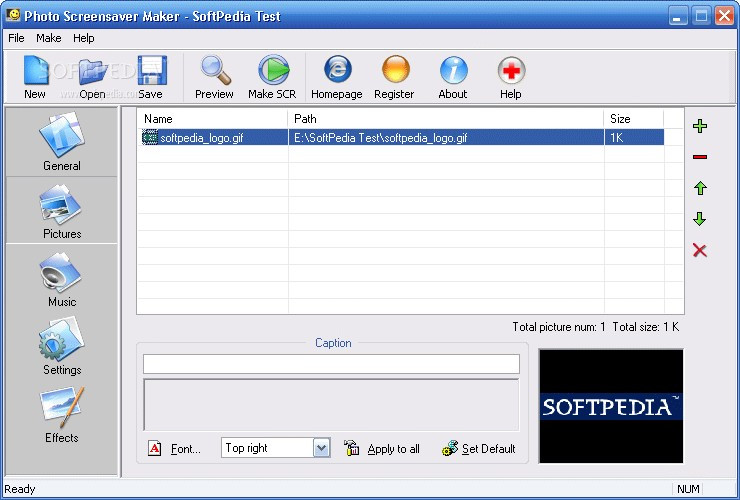Click Total picture num: 1 text

[559, 327]
